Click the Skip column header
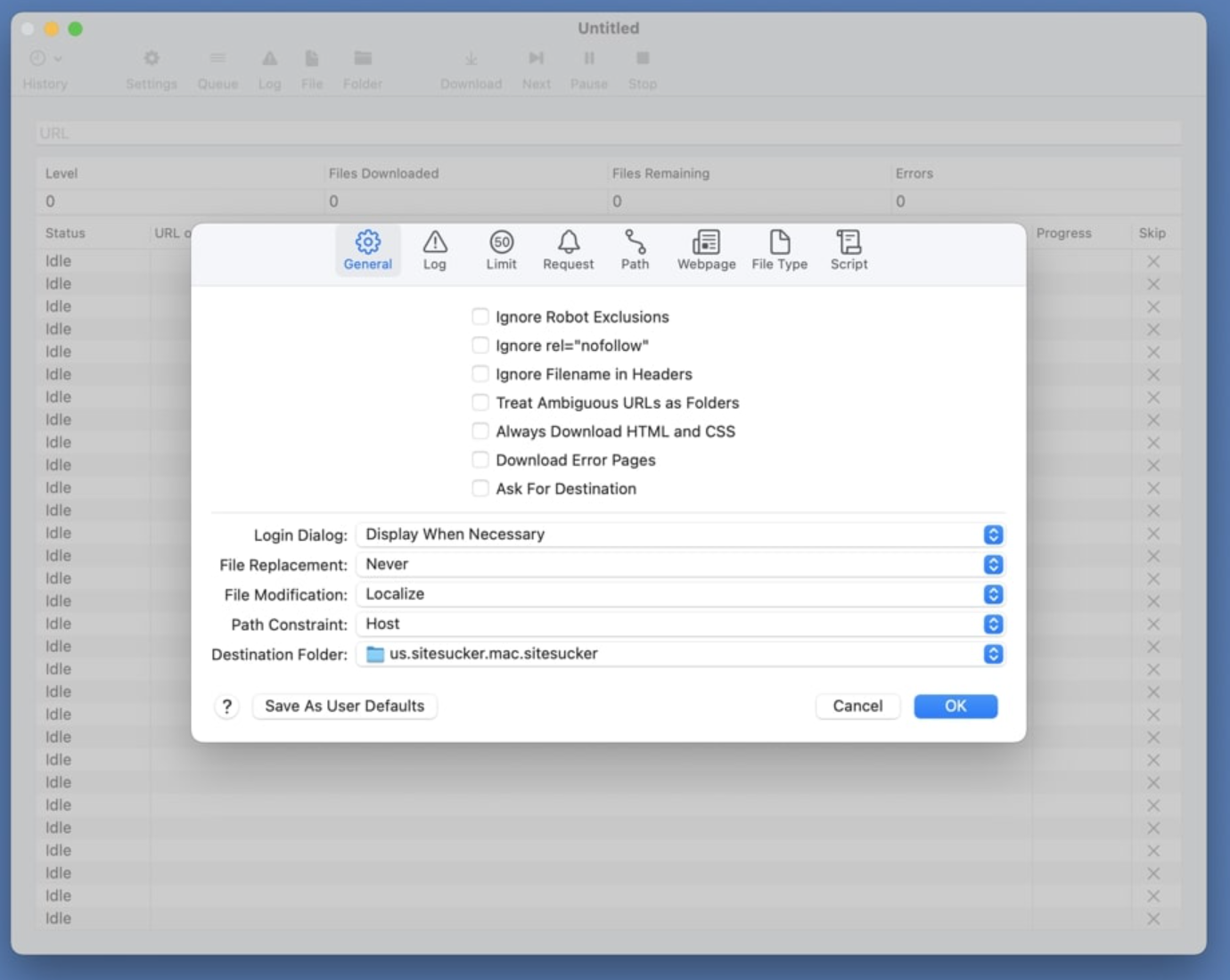The image size is (1230, 980). (x=1152, y=233)
